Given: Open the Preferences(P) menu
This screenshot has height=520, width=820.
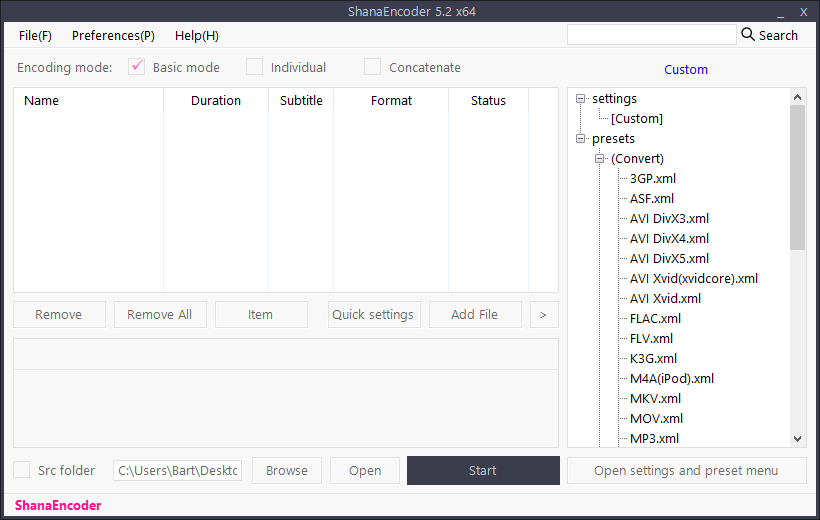Looking at the screenshot, I should pyautogui.click(x=113, y=35).
